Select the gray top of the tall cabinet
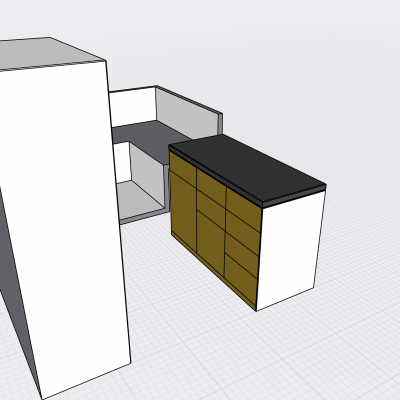The image size is (400, 400). coord(50,52)
